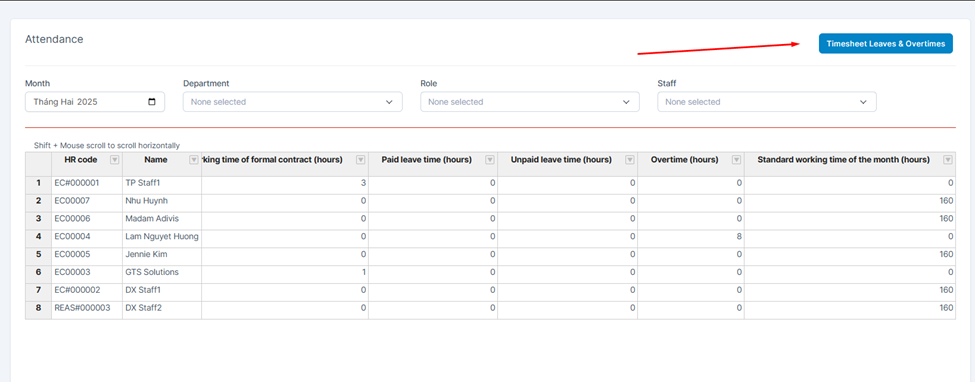Image resolution: width=975 pixels, height=382 pixels.
Task: Open filter for formal contract working time column
Action: 361,160
